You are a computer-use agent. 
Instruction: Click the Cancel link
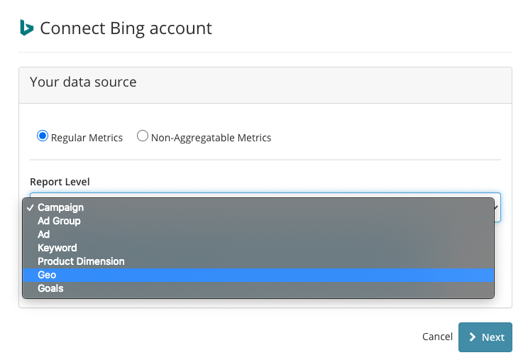click(437, 336)
